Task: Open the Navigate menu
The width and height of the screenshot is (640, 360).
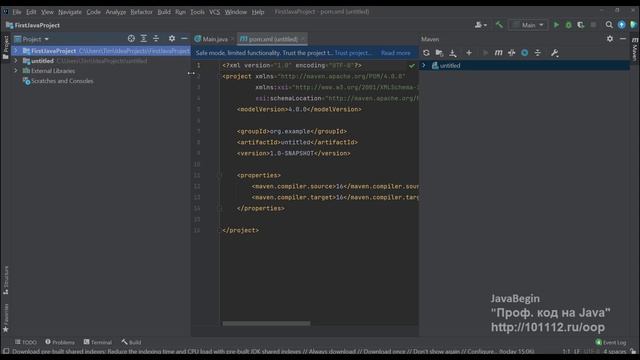Action: pos(70,12)
